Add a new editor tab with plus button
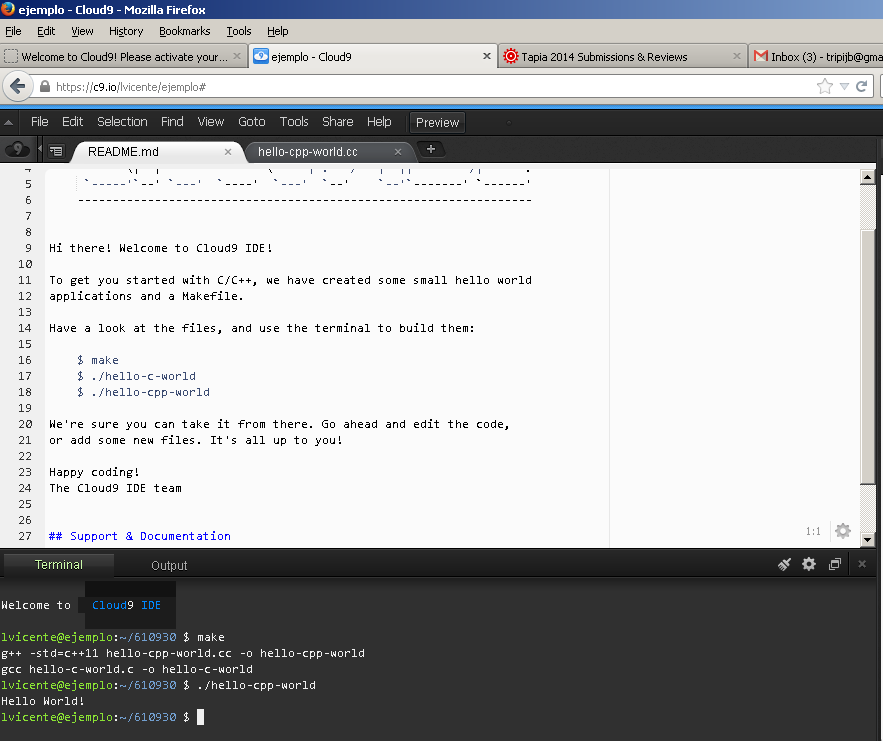Viewport: 883px width, 741px height. tap(431, 150)
